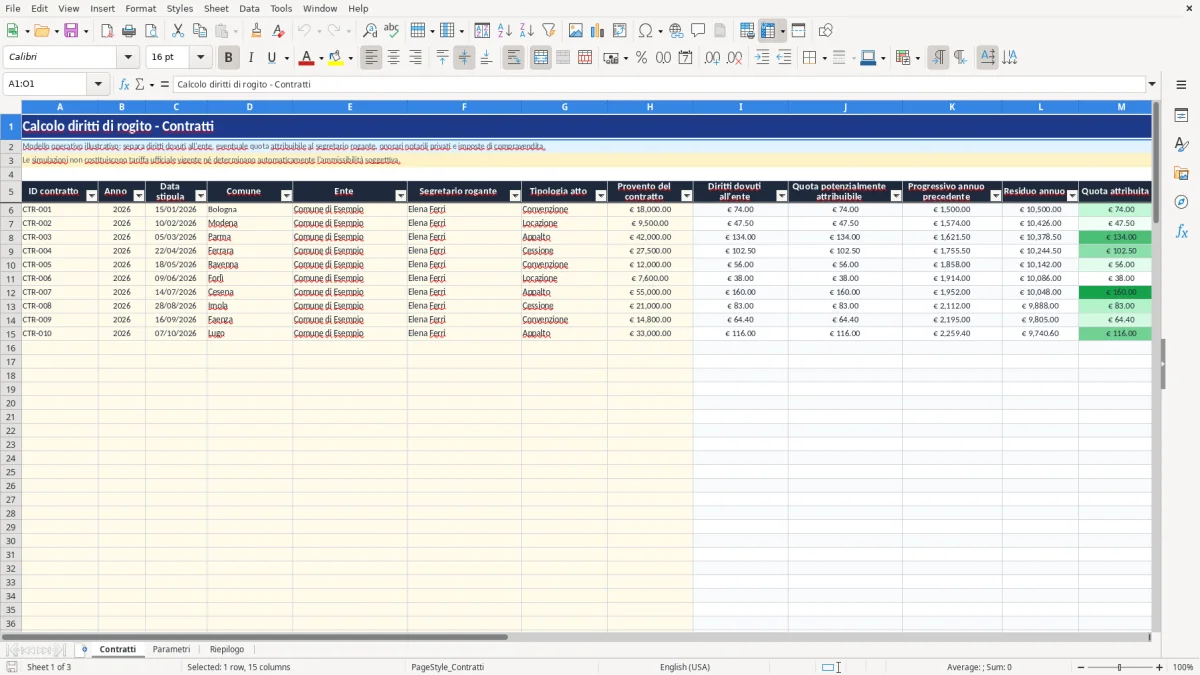Toggle Wrap Text button
This screenshot has width=1200, height=675.
pos(514,58)
